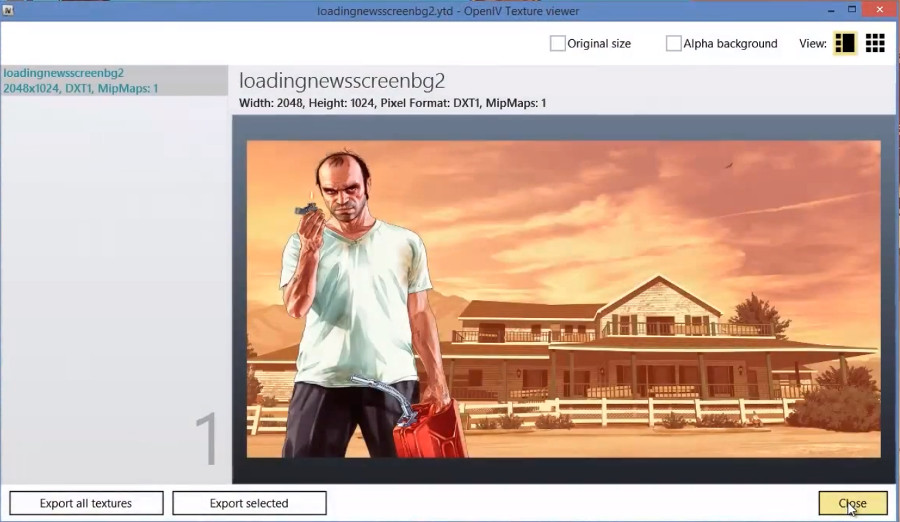Click the Close button at bottom right
This screenshot has height=522, width=900.
click(x=852, y=503)
